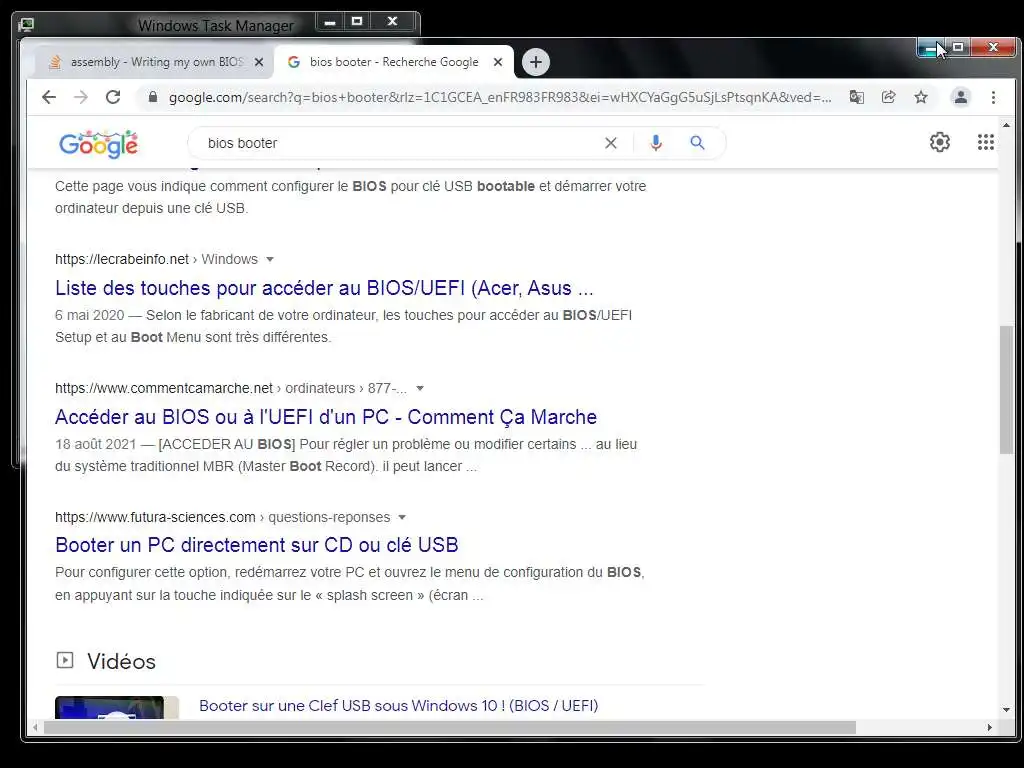Click the bios booter search field

(x=398, y=143)
